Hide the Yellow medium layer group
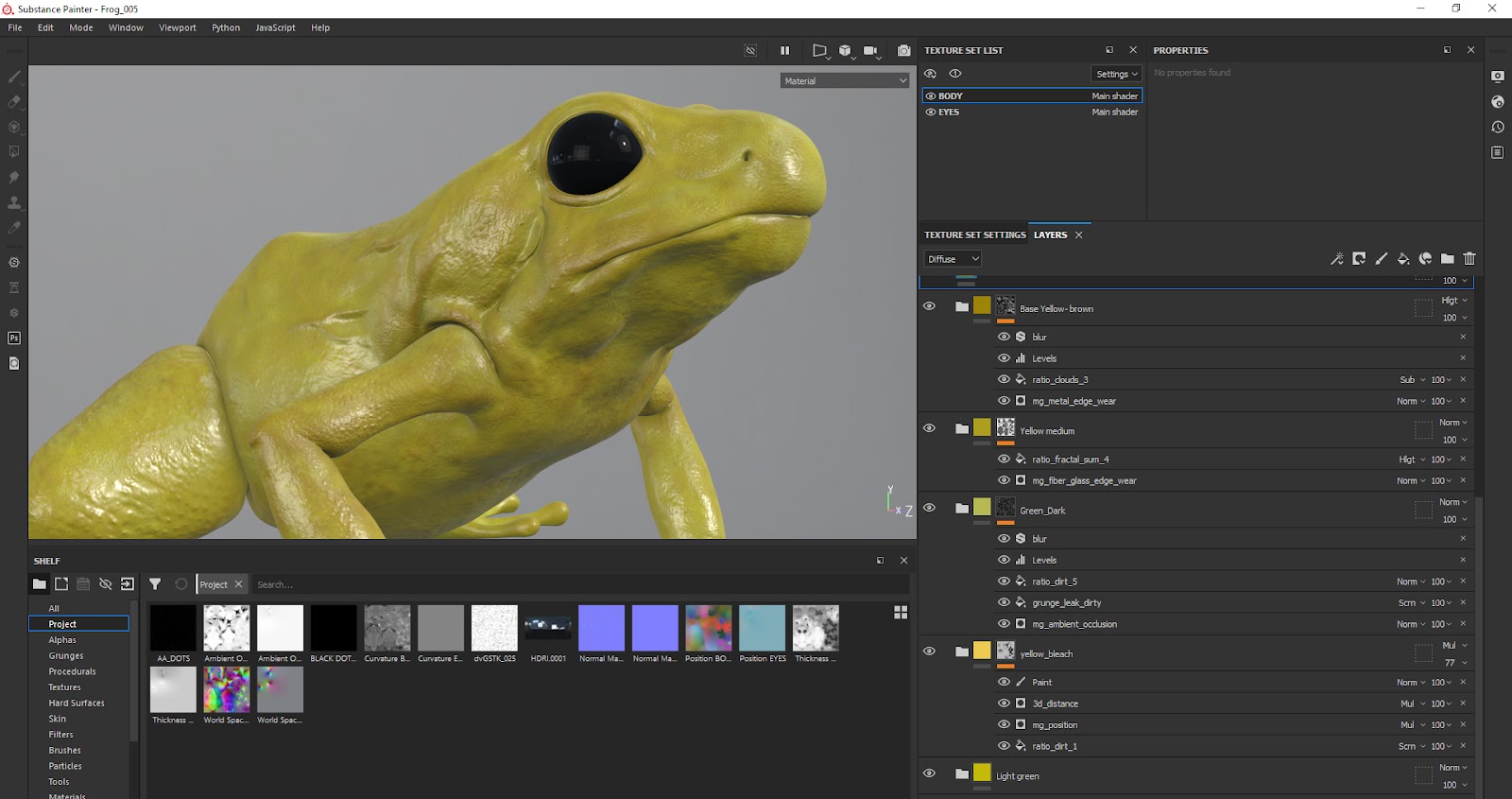Screen dimensions: 1512x799 [x=929, y=428]
